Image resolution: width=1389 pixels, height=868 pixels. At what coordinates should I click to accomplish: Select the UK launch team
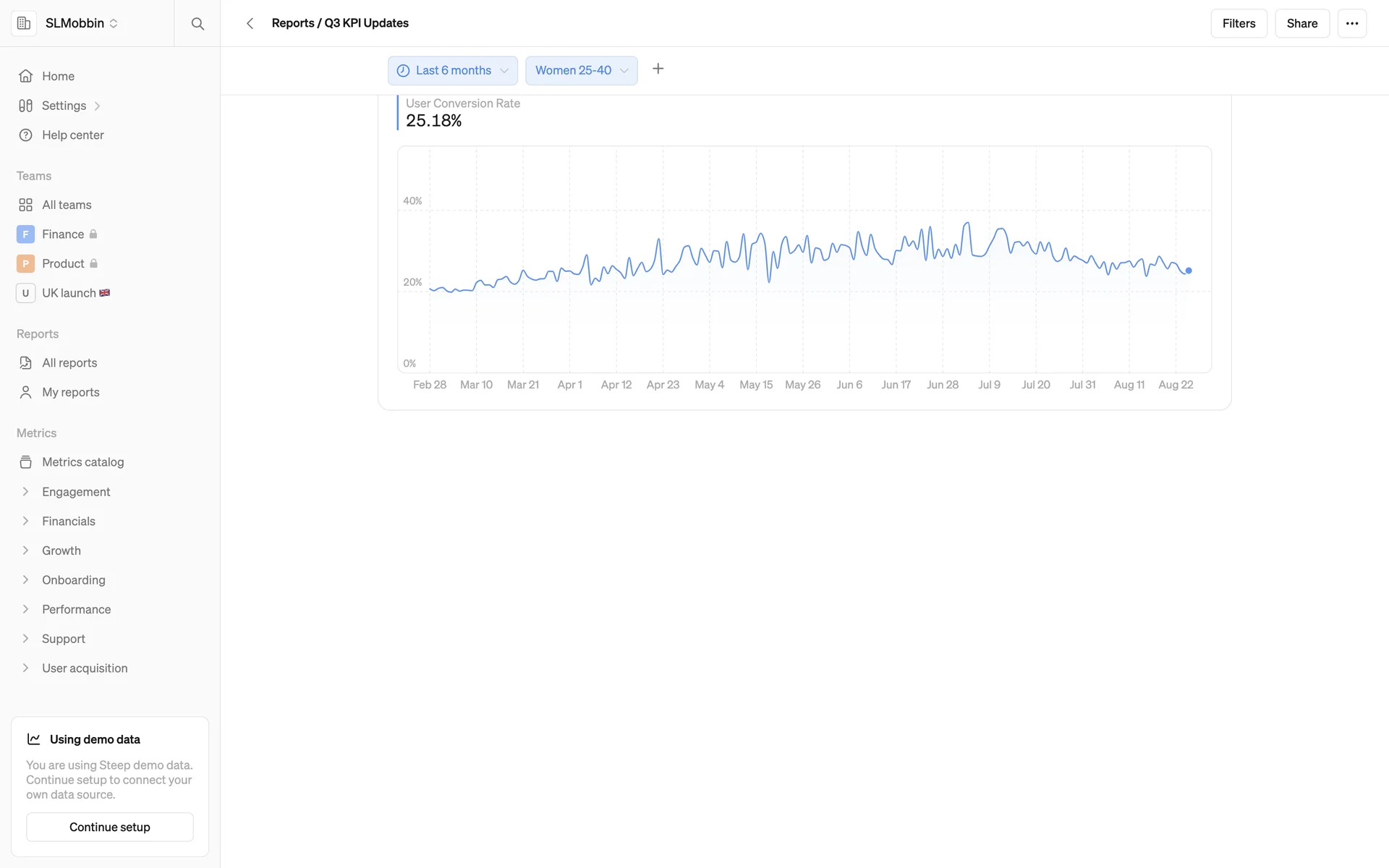pos(69,293)
